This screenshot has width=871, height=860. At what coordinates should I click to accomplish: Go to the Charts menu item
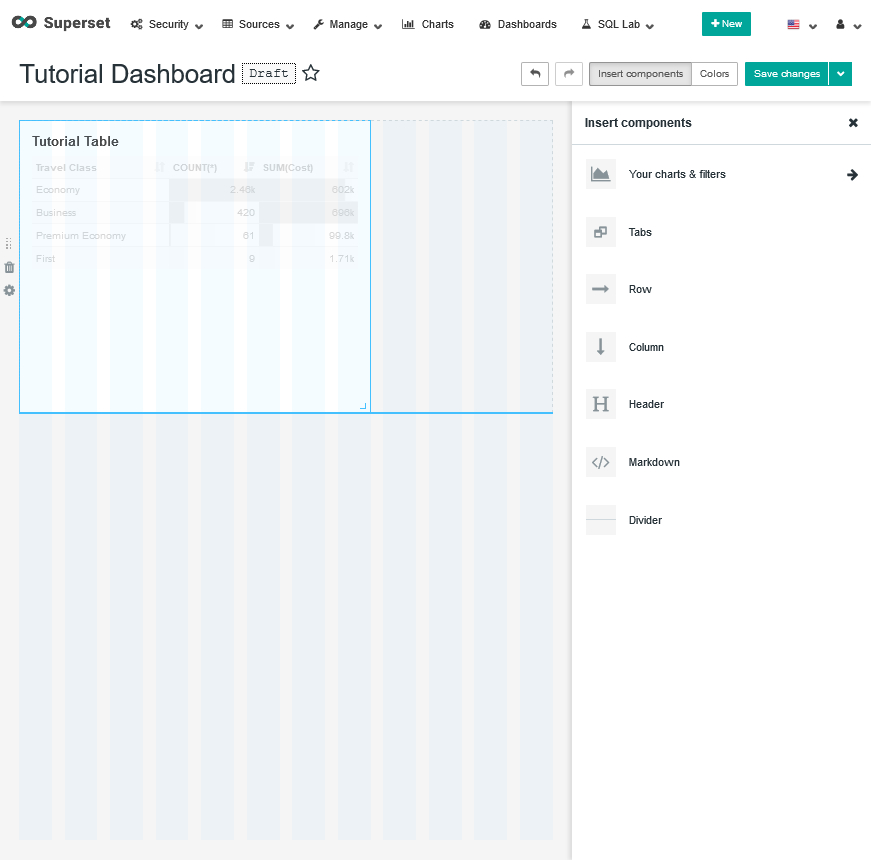click(x=428, y=24)
